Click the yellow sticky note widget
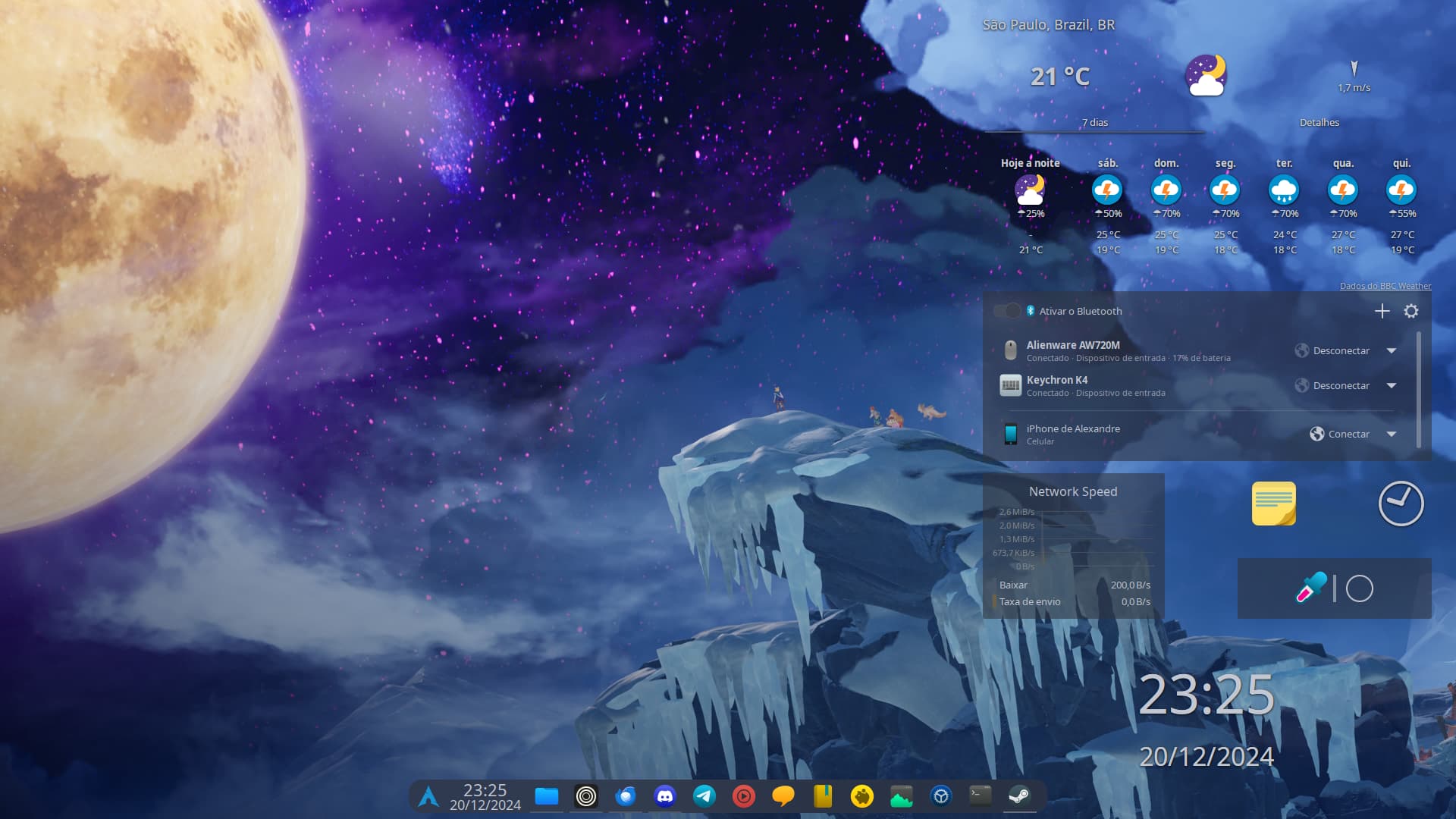1456x819 pixels. coord(1273,504)
